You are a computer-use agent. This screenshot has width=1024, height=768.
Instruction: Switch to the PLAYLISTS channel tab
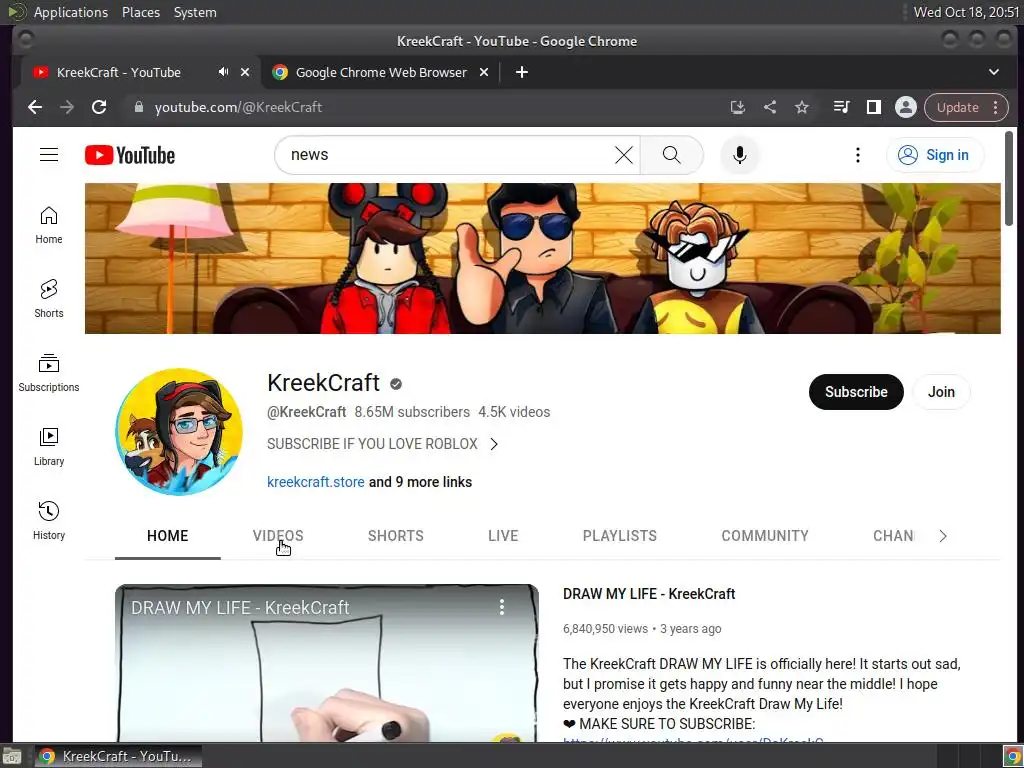620,536
